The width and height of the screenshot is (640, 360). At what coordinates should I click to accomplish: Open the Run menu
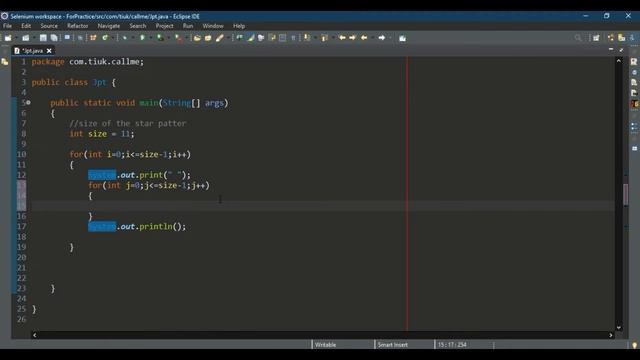pos(188,26)
